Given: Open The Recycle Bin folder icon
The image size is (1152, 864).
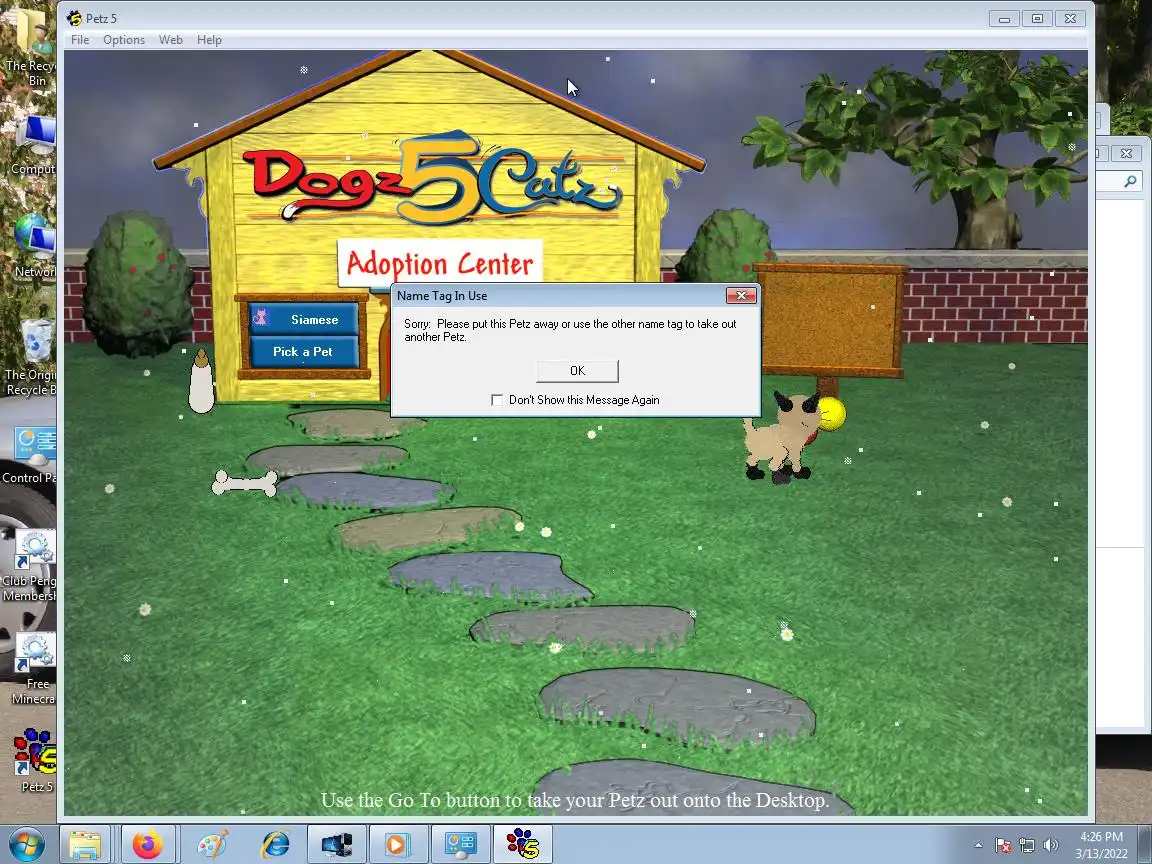Looking at the screenshot, I should point(33,47).
